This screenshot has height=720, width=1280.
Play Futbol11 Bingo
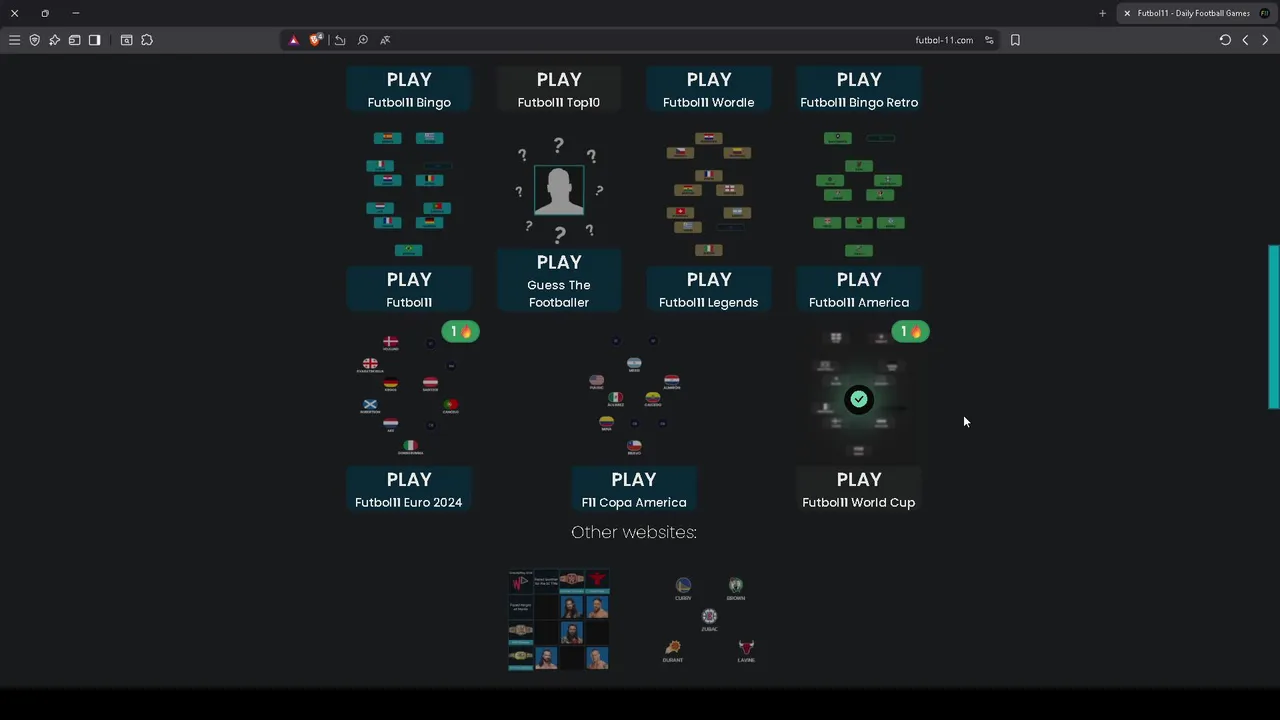[409, 89]
